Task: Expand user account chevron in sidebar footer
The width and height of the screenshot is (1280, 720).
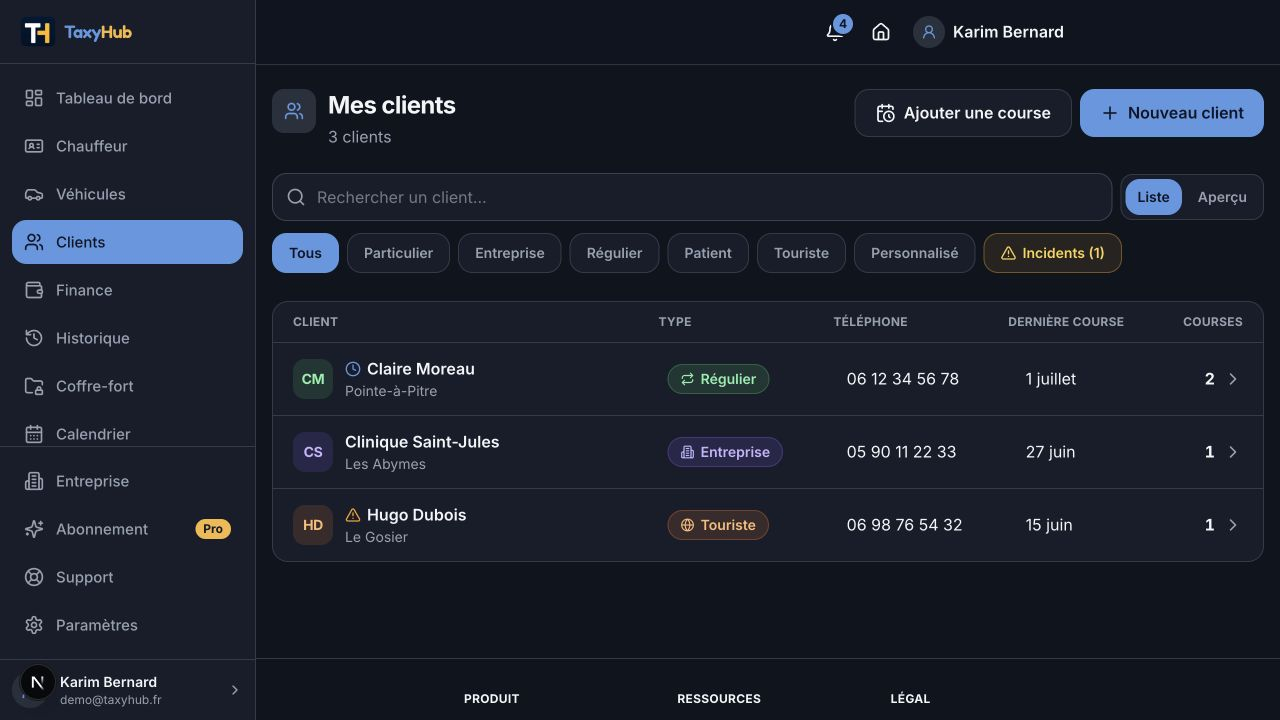Action: [235, 690]
